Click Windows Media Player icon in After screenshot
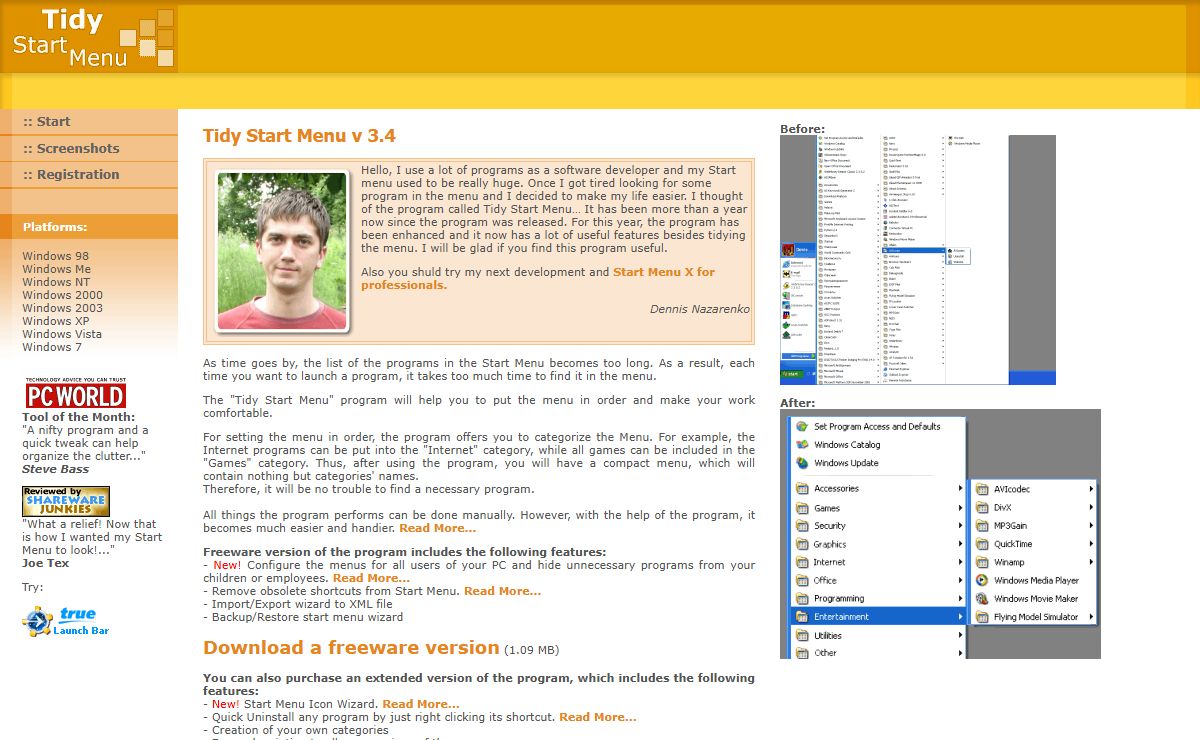Image resolution: width=1200 pixels, height=740 pixels. [x=982, y=580]
